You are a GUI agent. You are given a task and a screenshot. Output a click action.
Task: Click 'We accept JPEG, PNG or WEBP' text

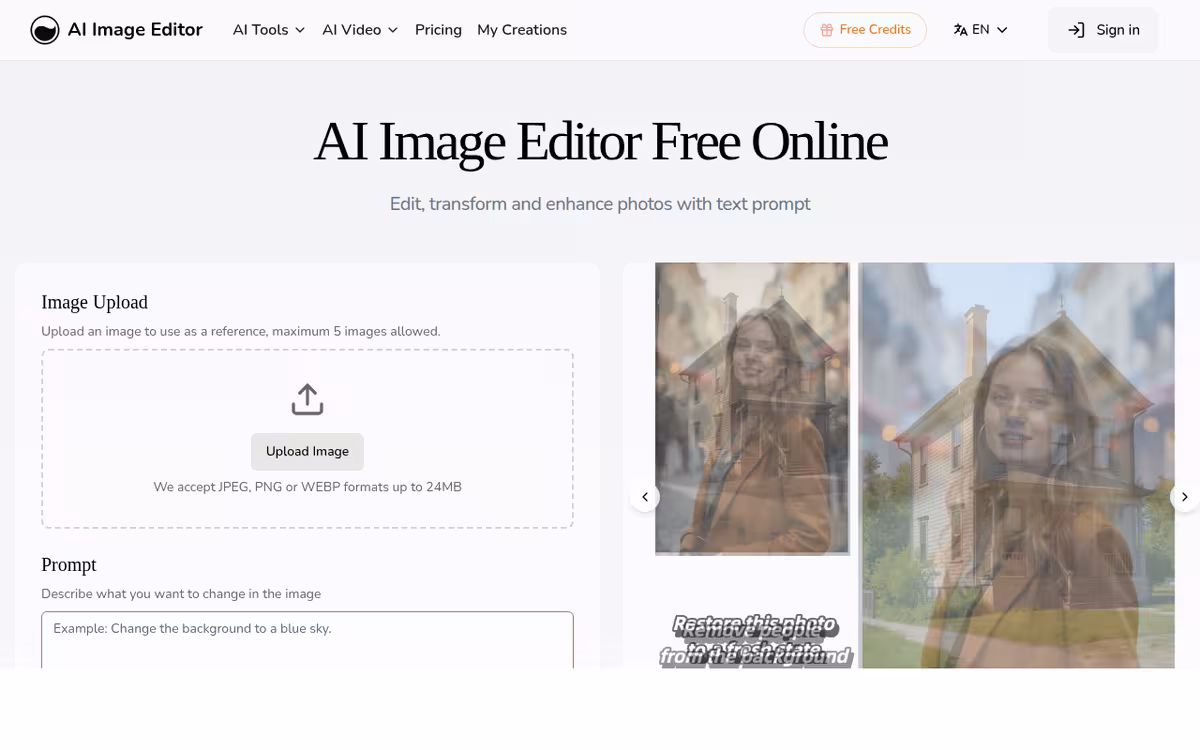pos(307,487)
